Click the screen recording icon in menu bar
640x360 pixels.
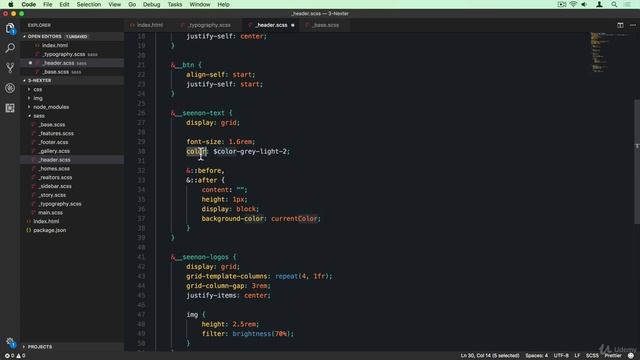(x=562, y=4)
